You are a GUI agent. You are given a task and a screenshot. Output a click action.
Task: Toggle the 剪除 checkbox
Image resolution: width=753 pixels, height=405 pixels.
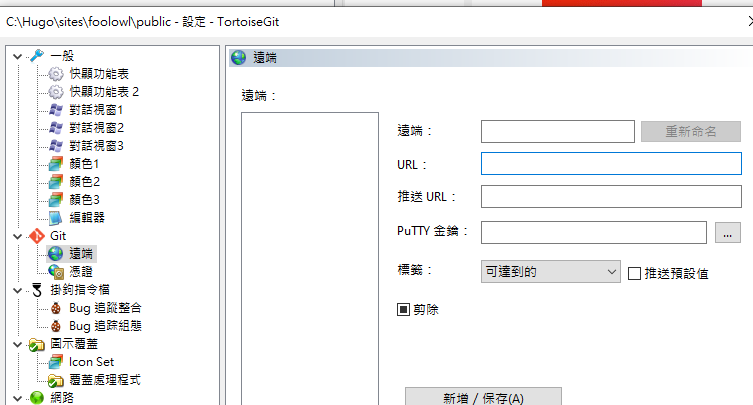point(403,309)
